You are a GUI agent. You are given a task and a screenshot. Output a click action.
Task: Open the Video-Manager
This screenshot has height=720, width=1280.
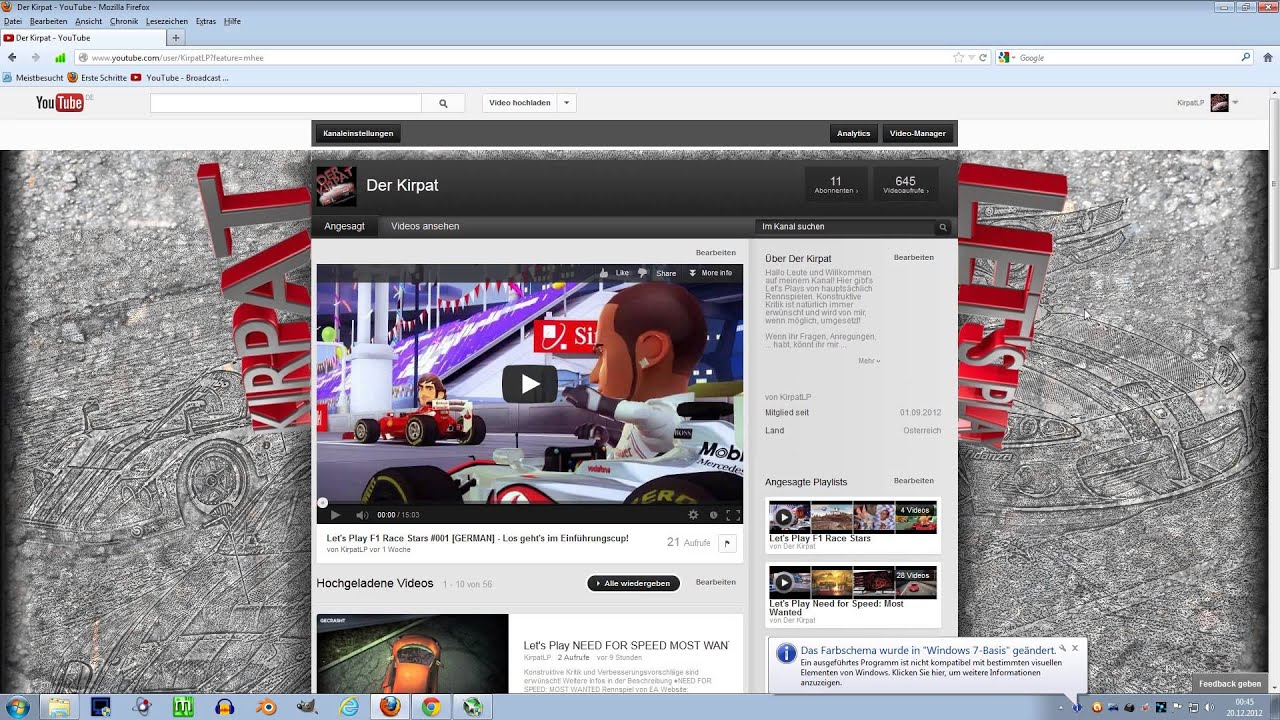pyautogui.click(x=918, y=133)
